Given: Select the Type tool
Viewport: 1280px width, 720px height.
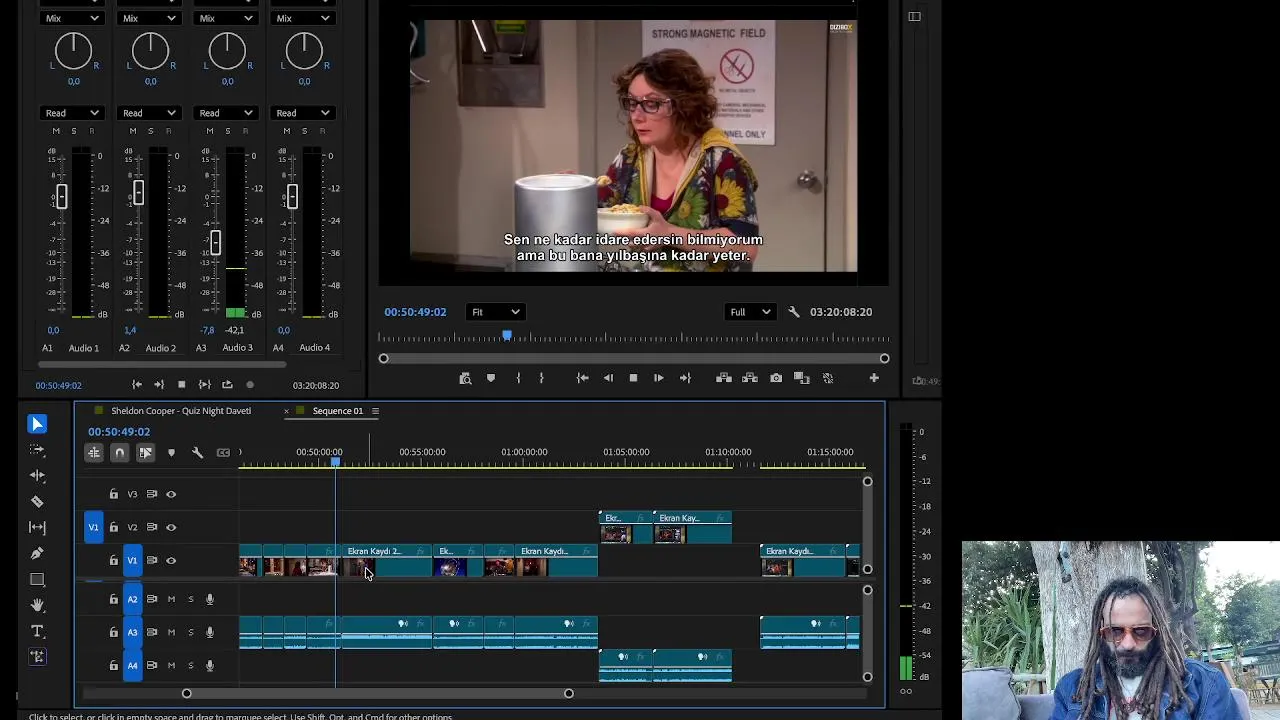Looking at the screenshot, I should point(37,631).
